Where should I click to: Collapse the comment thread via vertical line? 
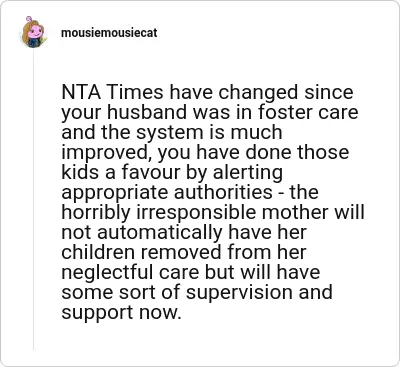click(33, 199)
